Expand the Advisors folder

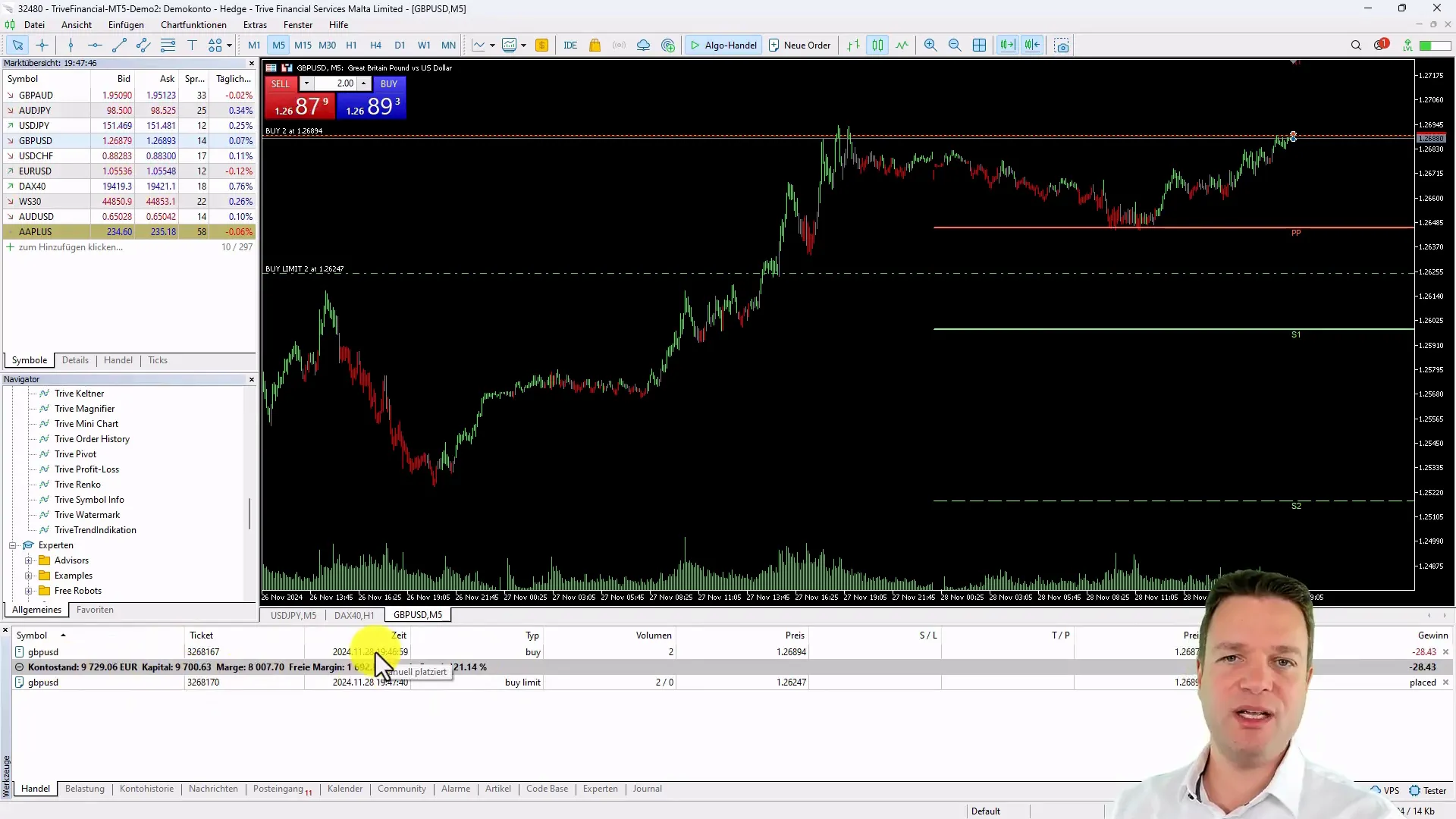pyautogui.click(x=29, y=560)
